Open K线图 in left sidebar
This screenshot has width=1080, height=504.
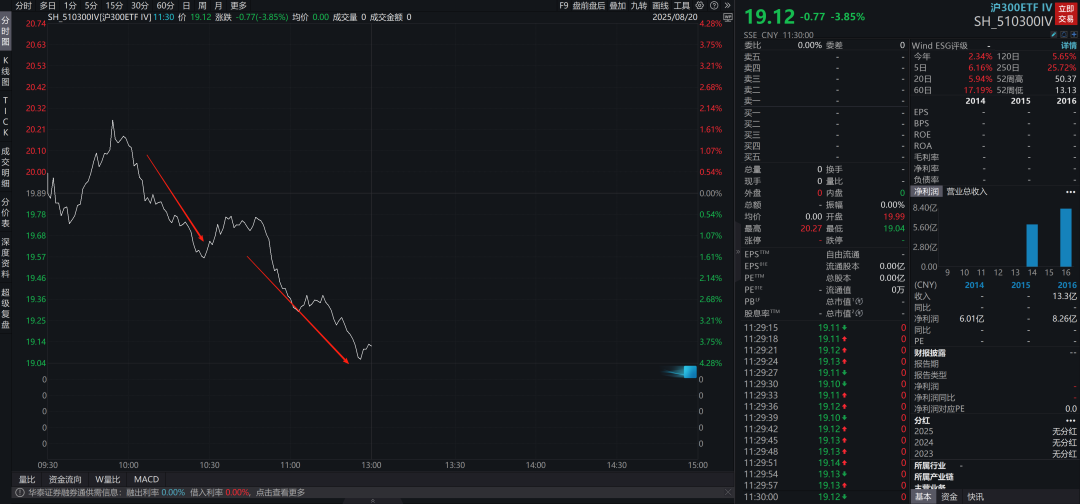(6, 72)
